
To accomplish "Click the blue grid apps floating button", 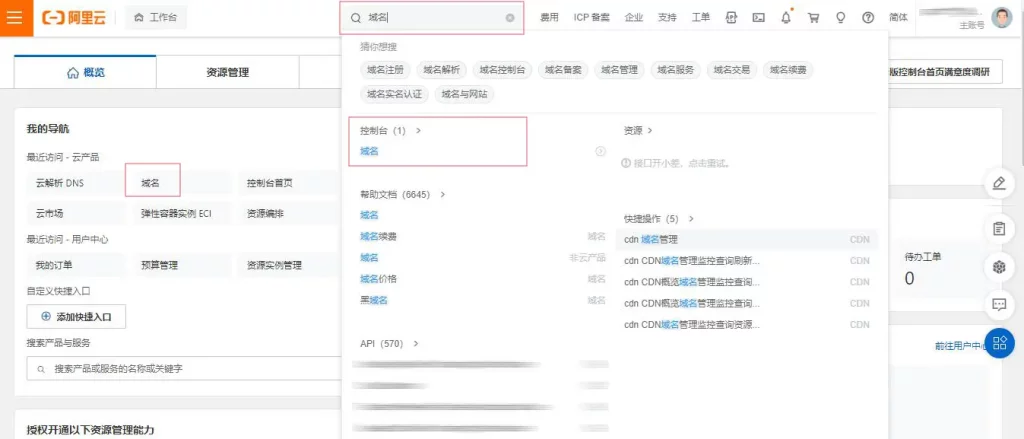I will pyautogui.click(x=999, y=342).
